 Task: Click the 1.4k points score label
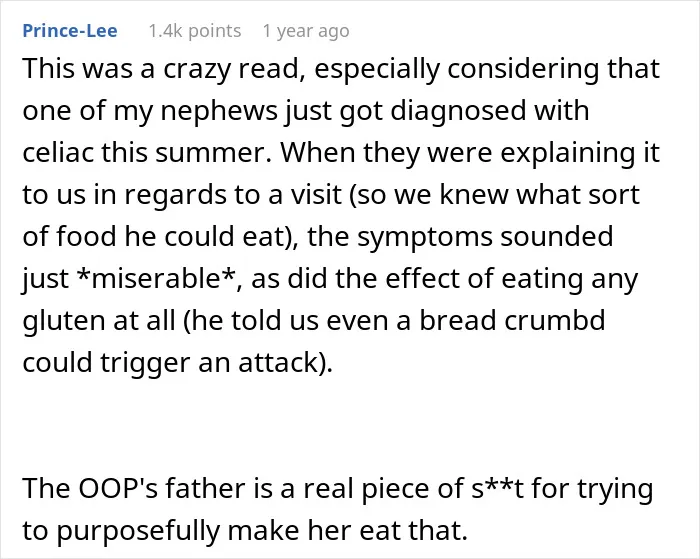coord(194,31)
